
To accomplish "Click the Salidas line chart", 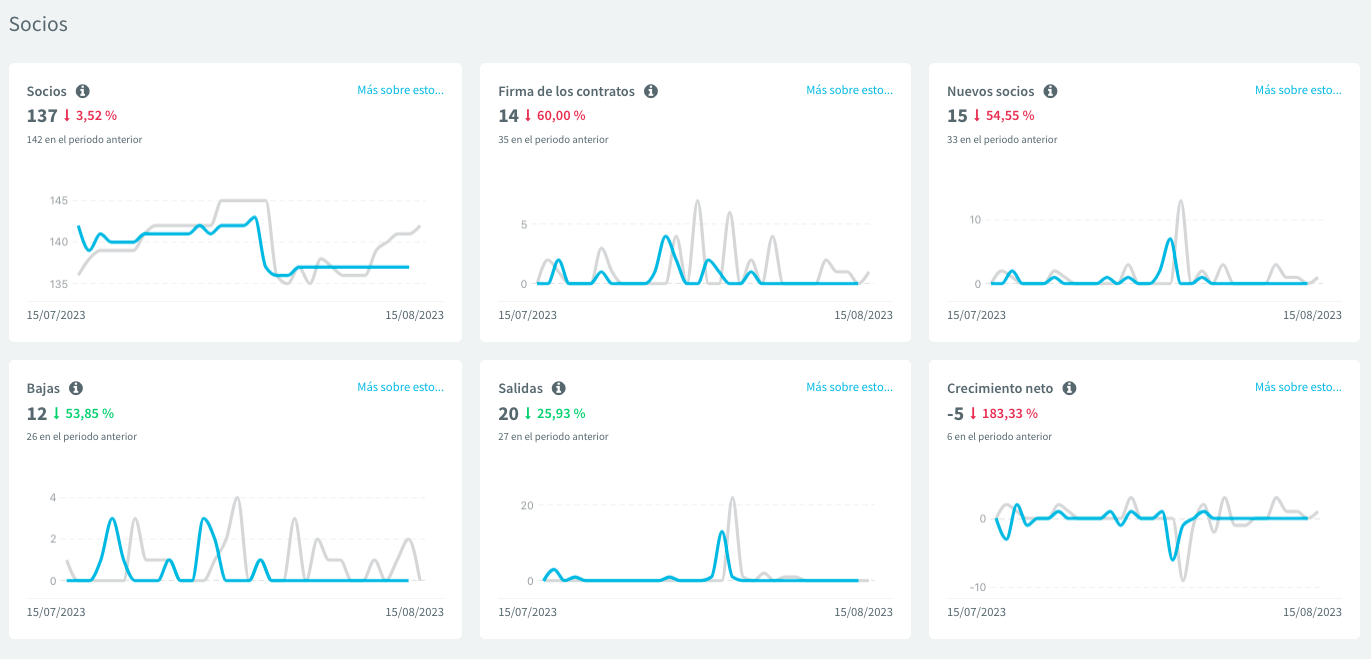I will tap(695, 540).
